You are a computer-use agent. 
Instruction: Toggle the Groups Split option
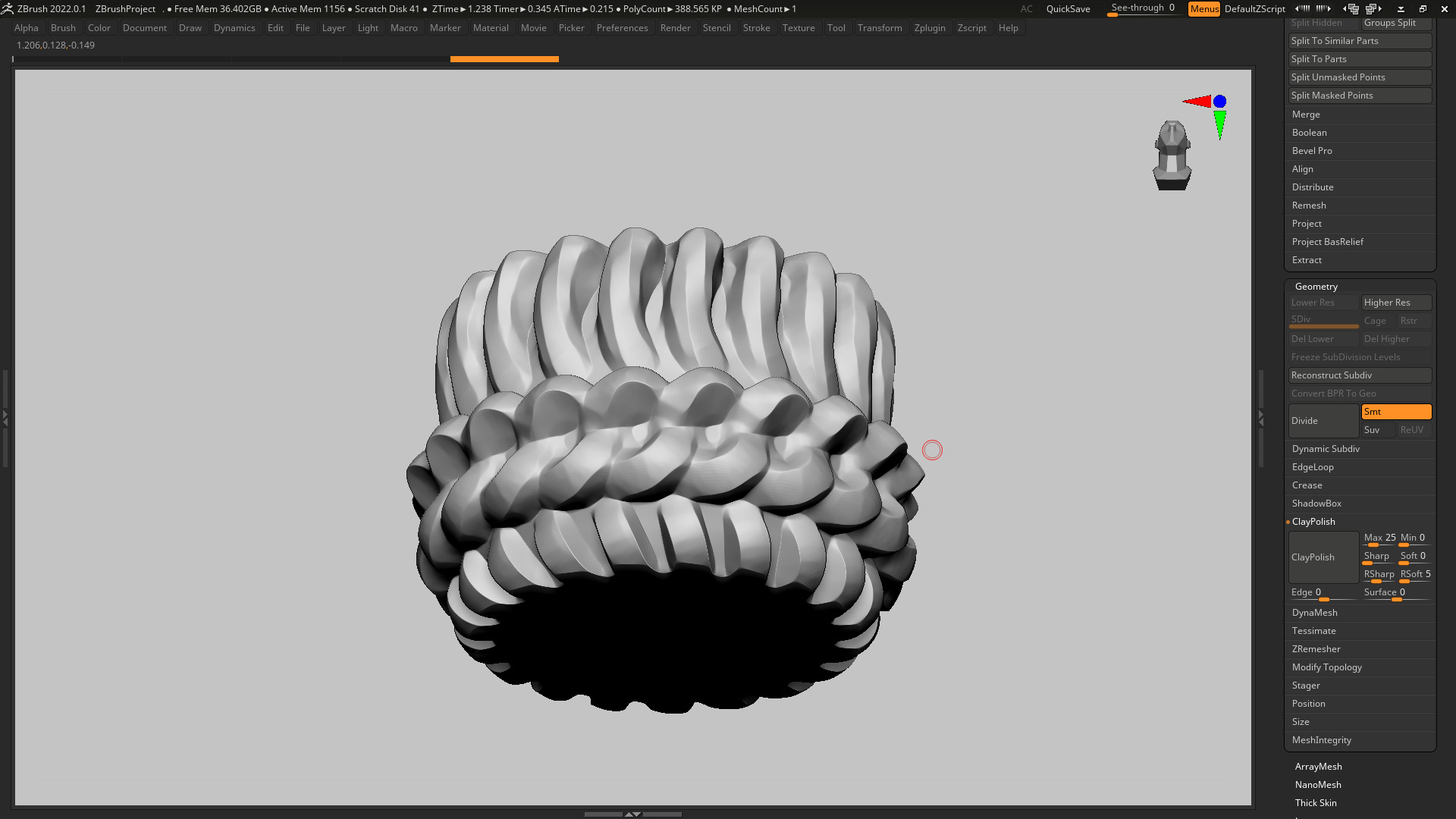click(x=1396, y=23)
